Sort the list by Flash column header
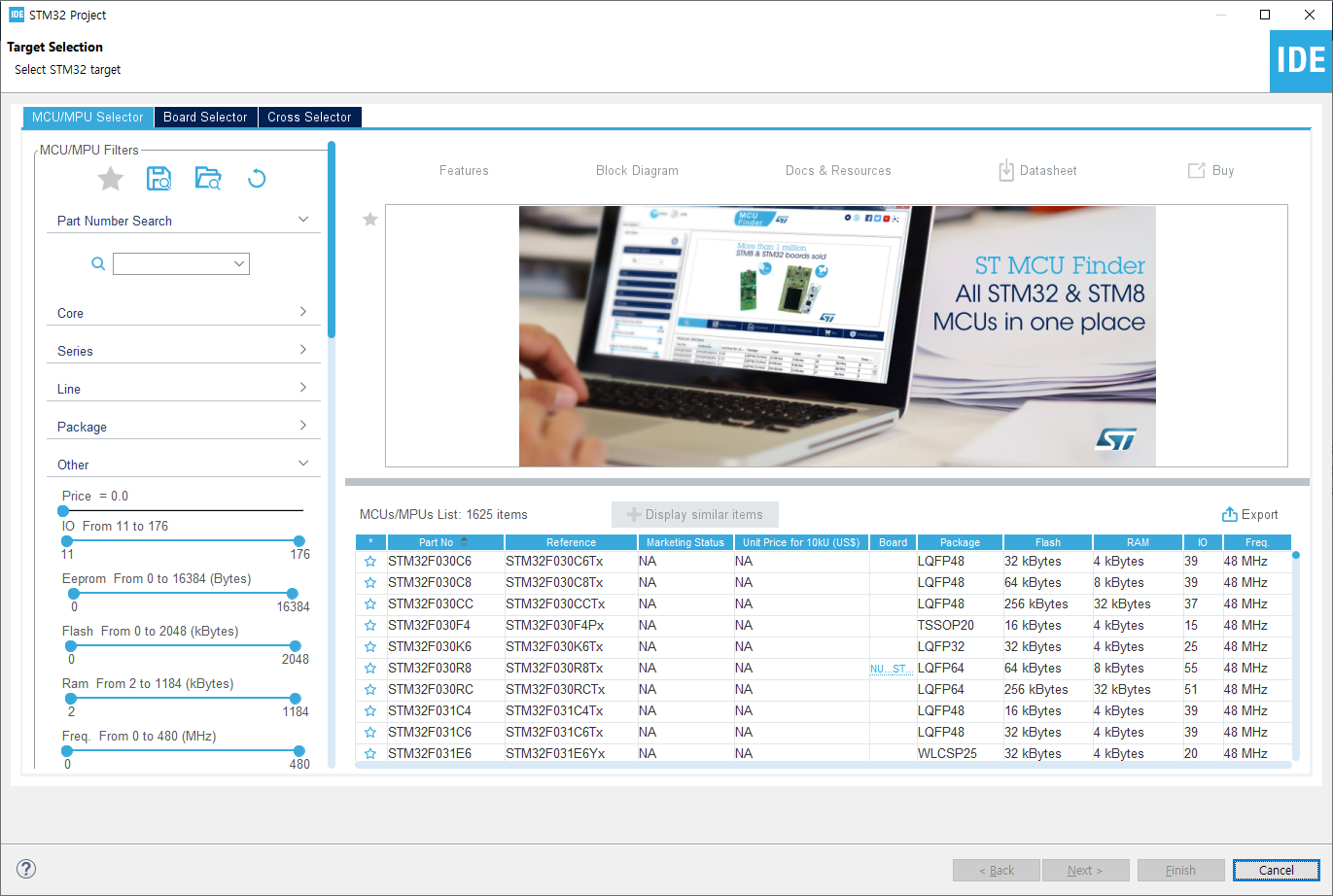This screenshot has width=1333, height=896. point(1047,542)
